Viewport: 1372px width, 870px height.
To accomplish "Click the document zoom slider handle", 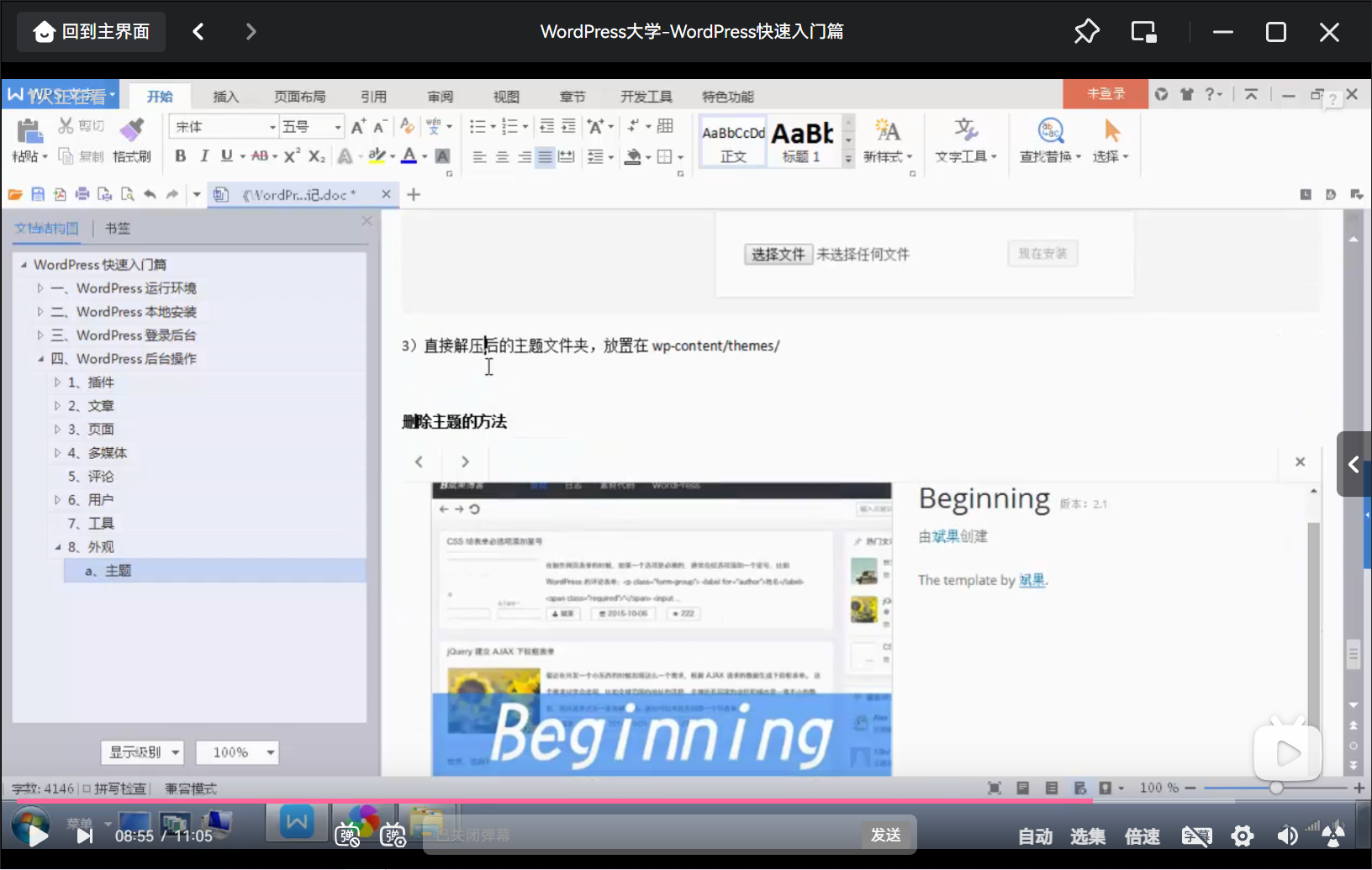I will (1276, 788).
